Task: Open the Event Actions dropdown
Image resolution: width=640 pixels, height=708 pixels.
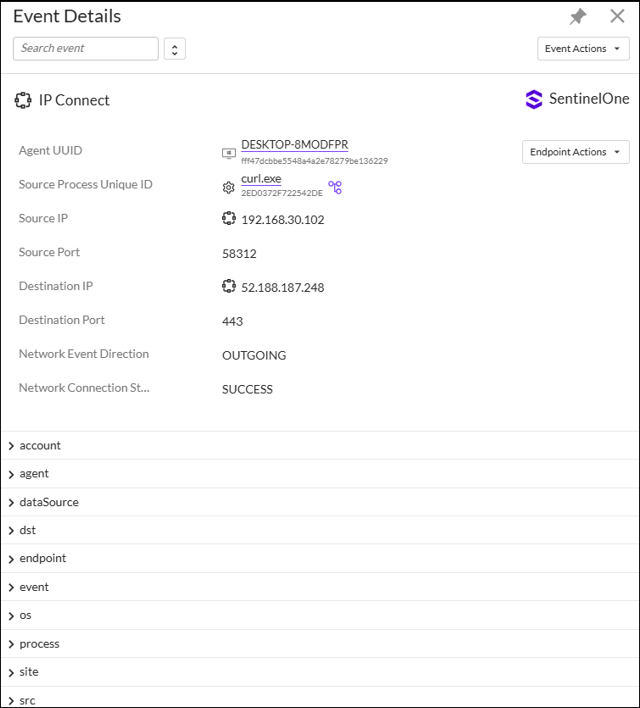Action: tap(583, 49)
